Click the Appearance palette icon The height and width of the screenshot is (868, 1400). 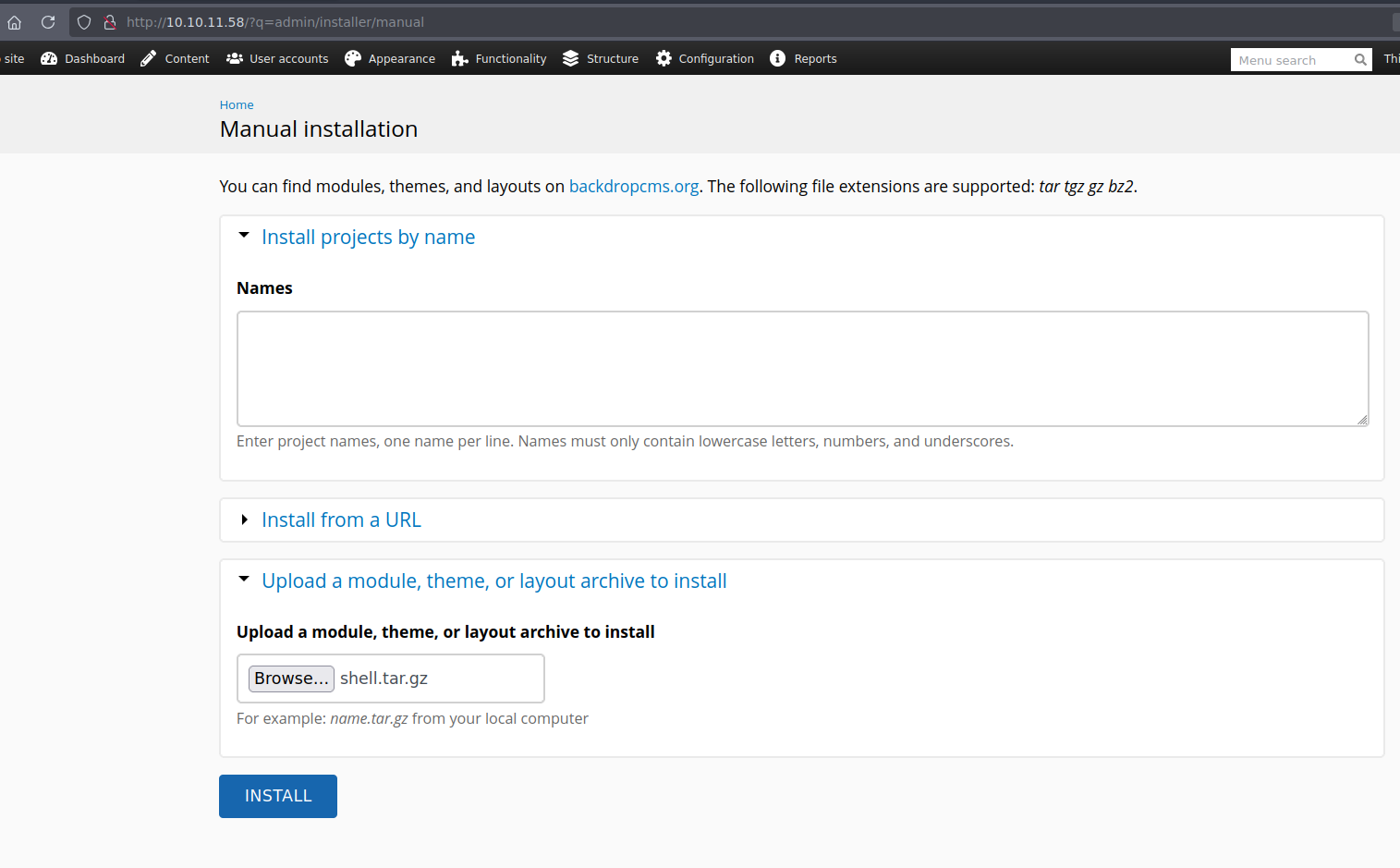(x=353, y=58)
